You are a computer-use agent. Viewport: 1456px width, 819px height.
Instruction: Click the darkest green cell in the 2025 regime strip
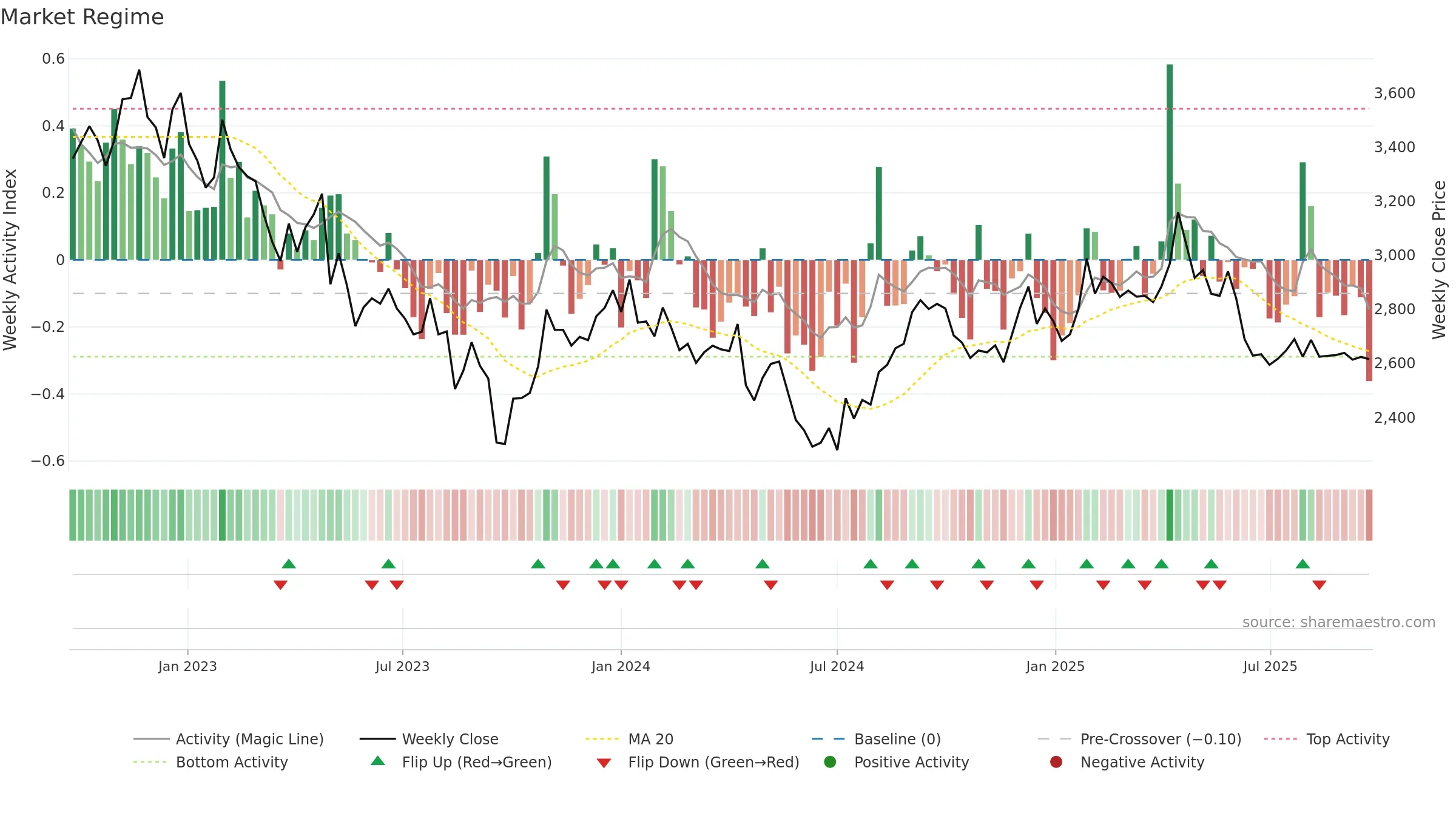1170,515
